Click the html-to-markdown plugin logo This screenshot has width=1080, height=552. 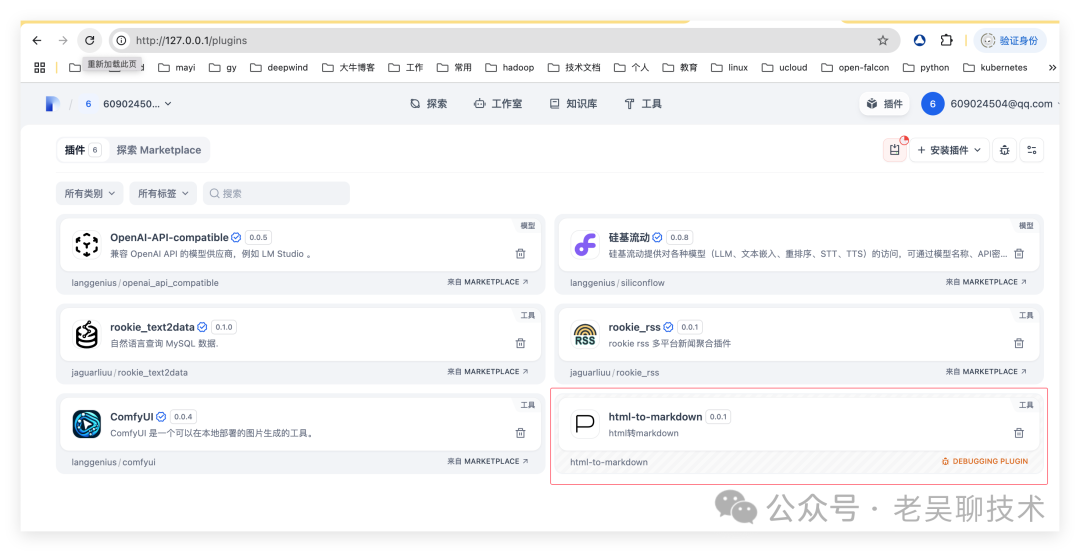coord(585,424)
